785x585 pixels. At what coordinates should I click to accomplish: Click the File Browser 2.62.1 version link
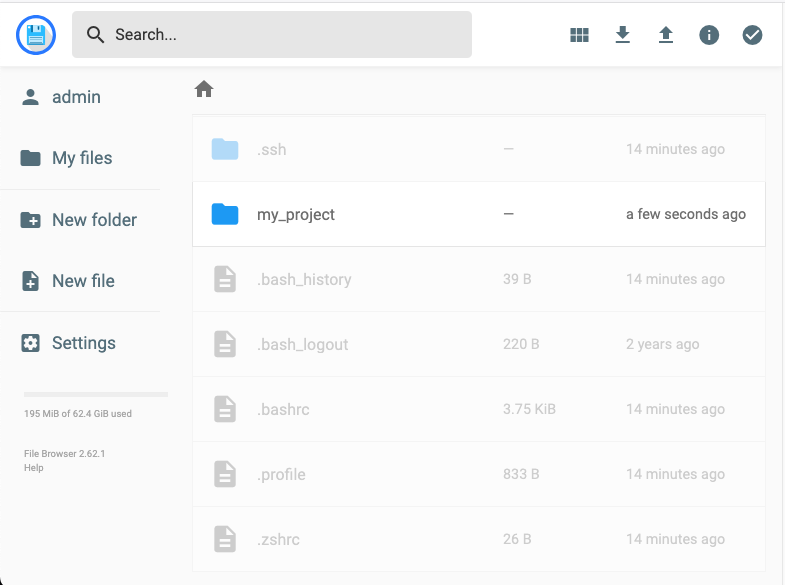[64, 453]
